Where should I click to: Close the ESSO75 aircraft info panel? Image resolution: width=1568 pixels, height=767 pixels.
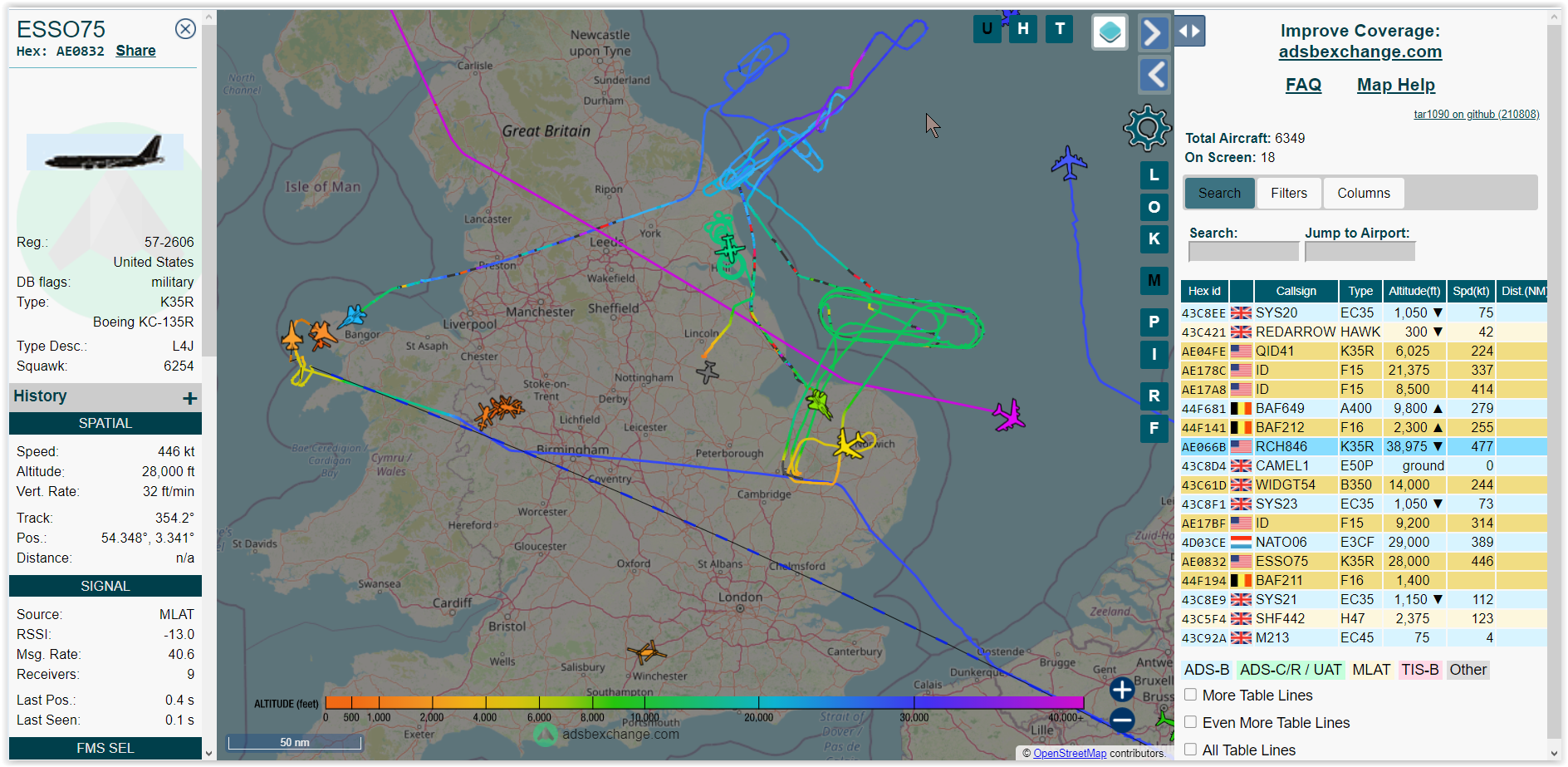pos(185,29)
